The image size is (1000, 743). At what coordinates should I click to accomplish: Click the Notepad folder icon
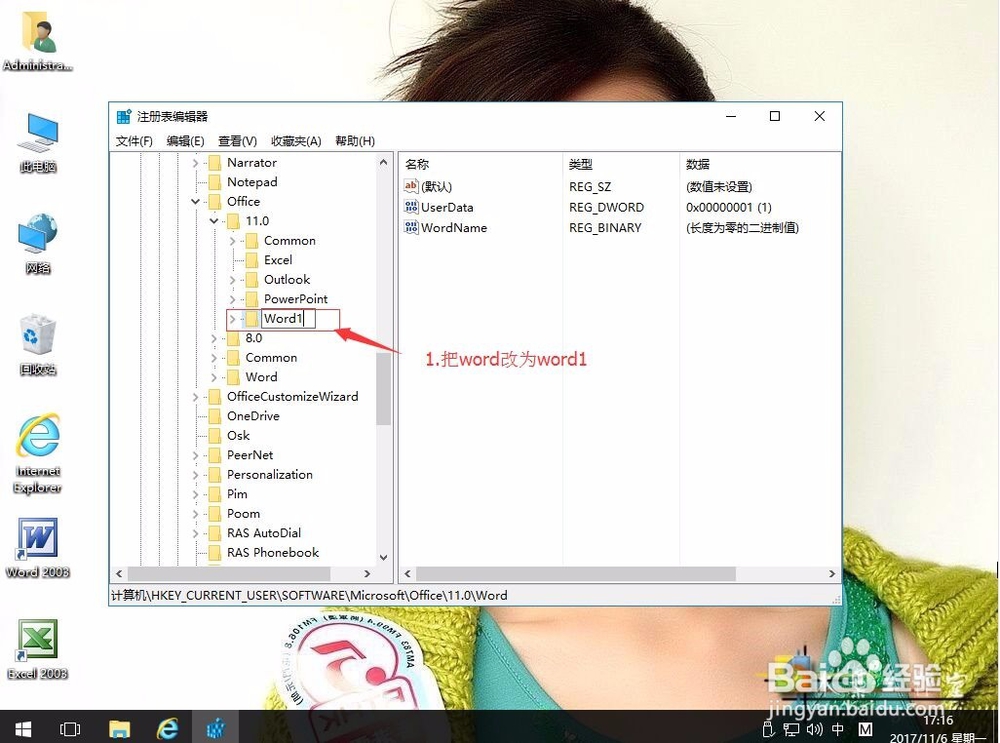(x=215, y=182)
